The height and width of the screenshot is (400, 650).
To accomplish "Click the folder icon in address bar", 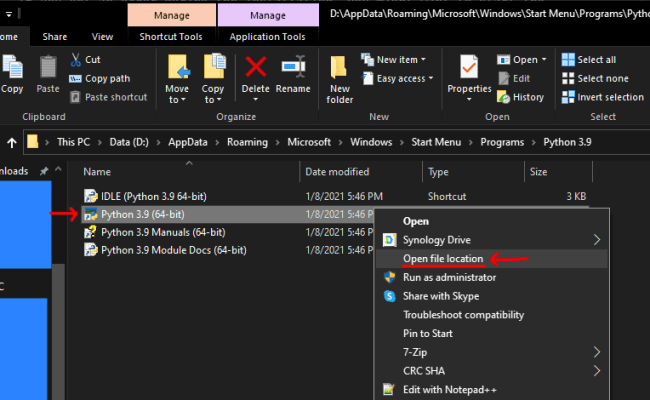I will (33, 142).
